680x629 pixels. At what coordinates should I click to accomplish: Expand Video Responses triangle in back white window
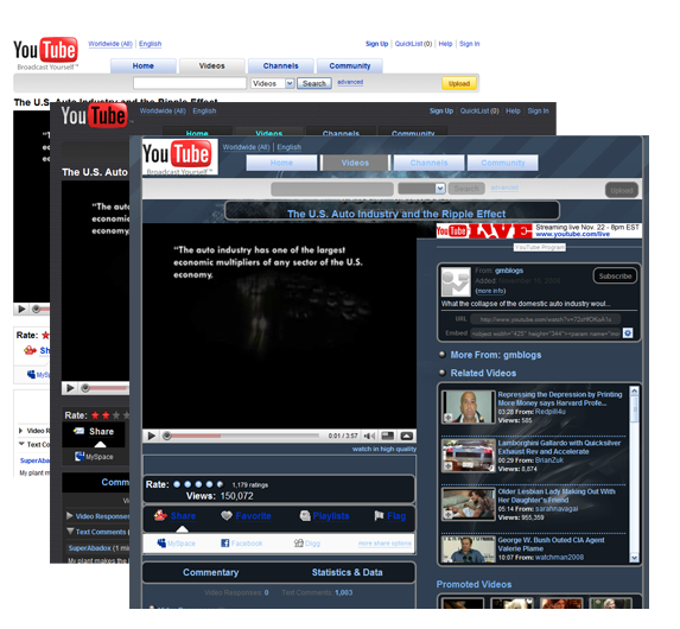(x=20, y=430)
